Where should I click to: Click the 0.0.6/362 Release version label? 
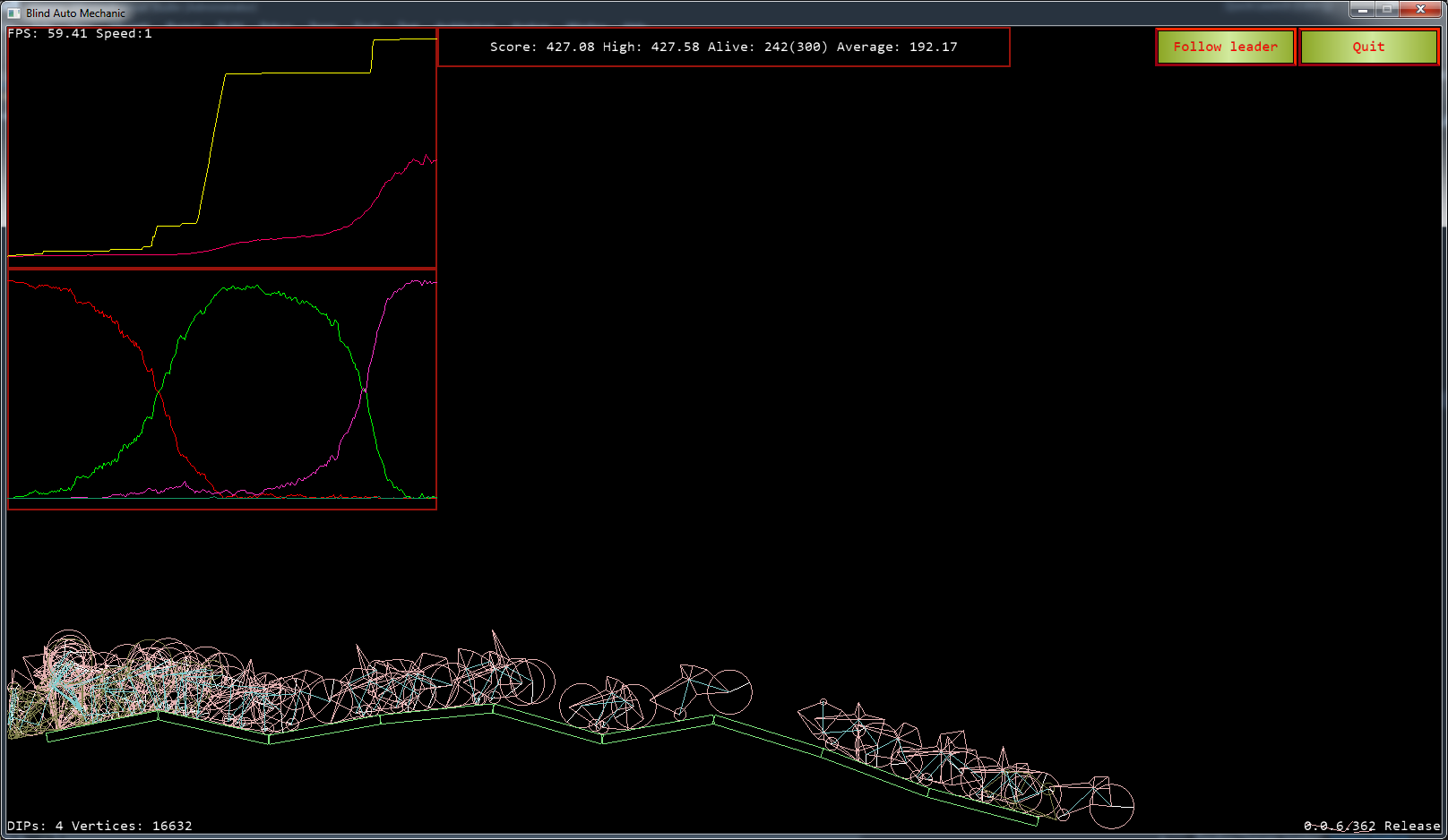pyautogui.click(x=1372, y=826)
